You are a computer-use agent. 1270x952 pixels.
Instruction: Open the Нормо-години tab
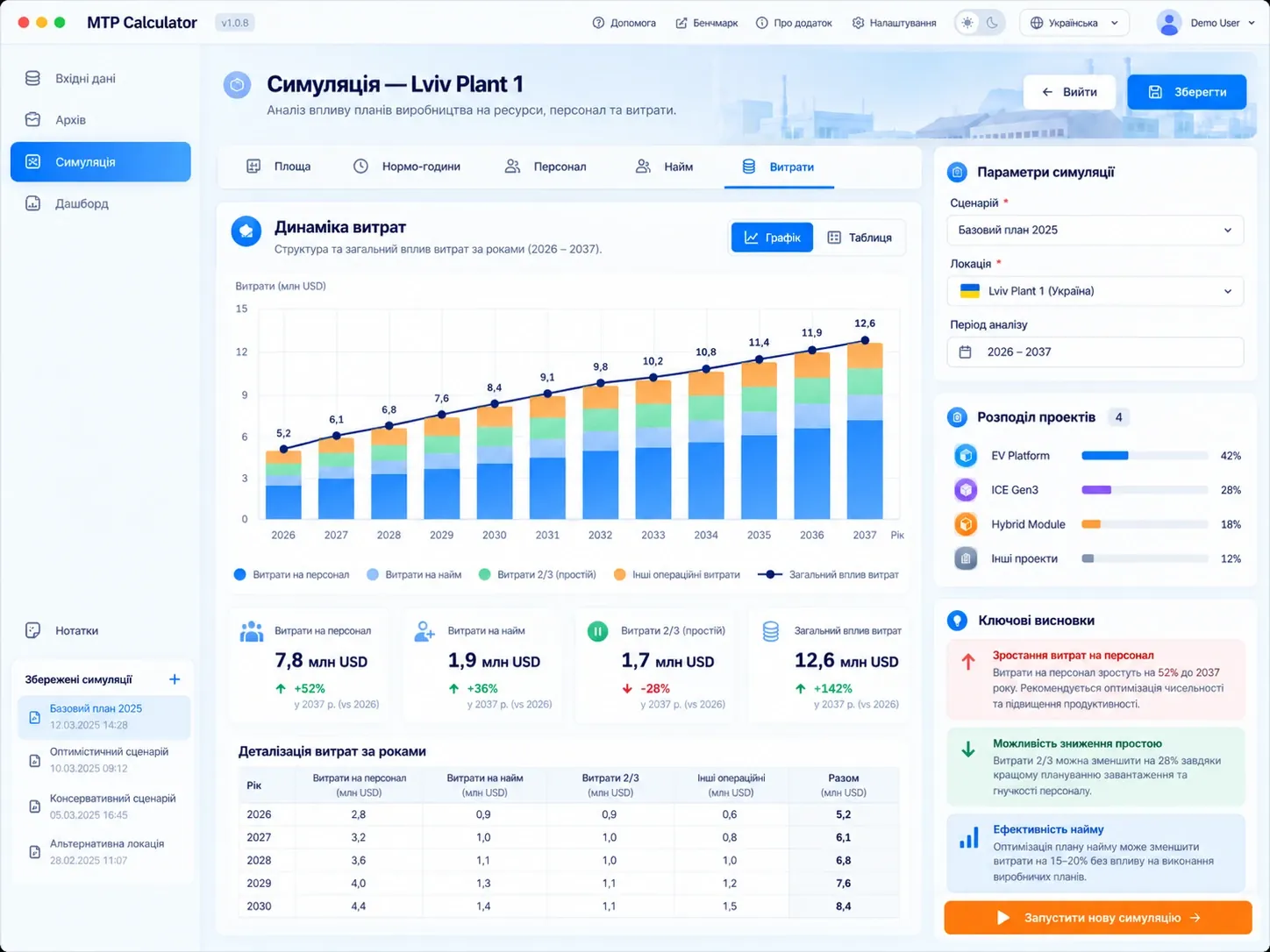pyautogui.click(x=406, y=167)
